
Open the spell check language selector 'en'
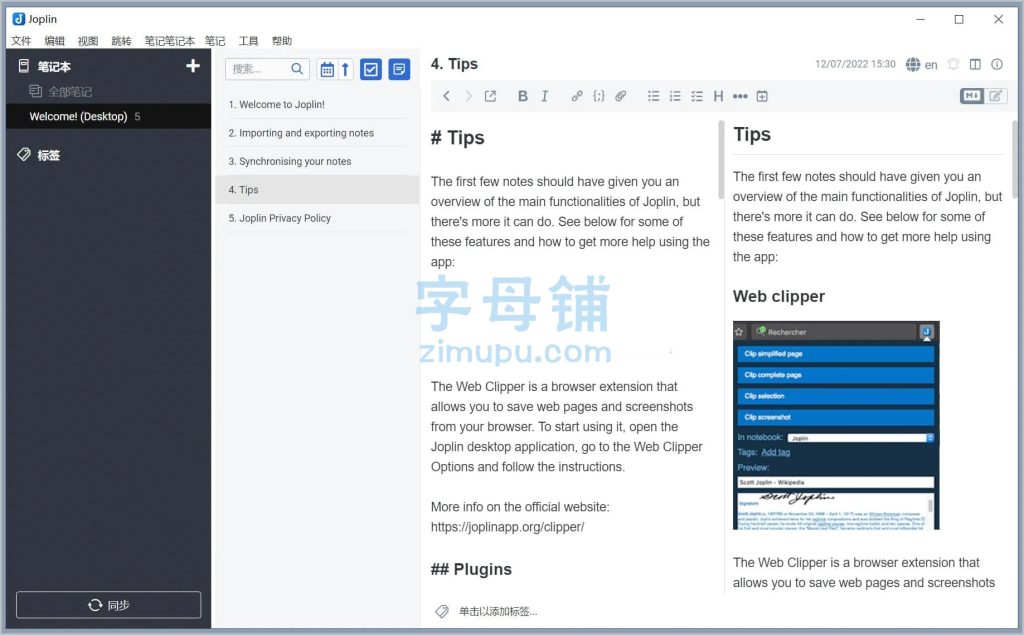[x=921, y=65]
